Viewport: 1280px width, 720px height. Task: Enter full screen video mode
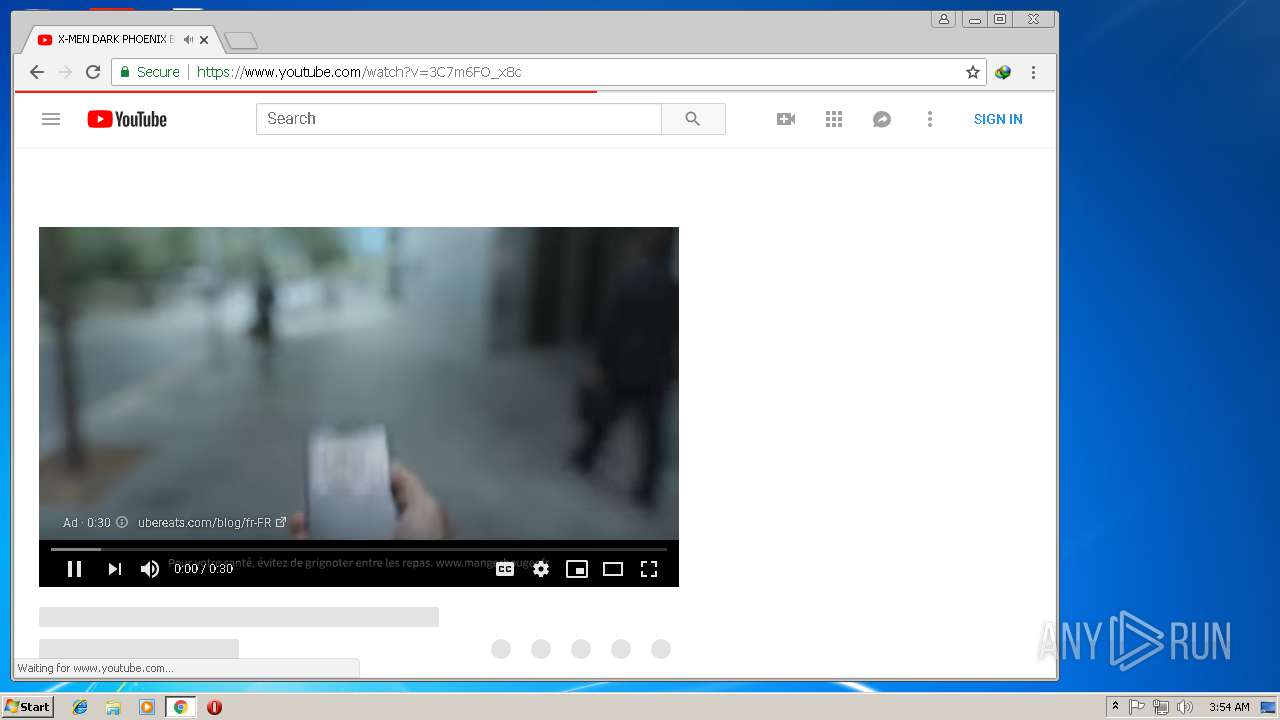click(649, 569)
